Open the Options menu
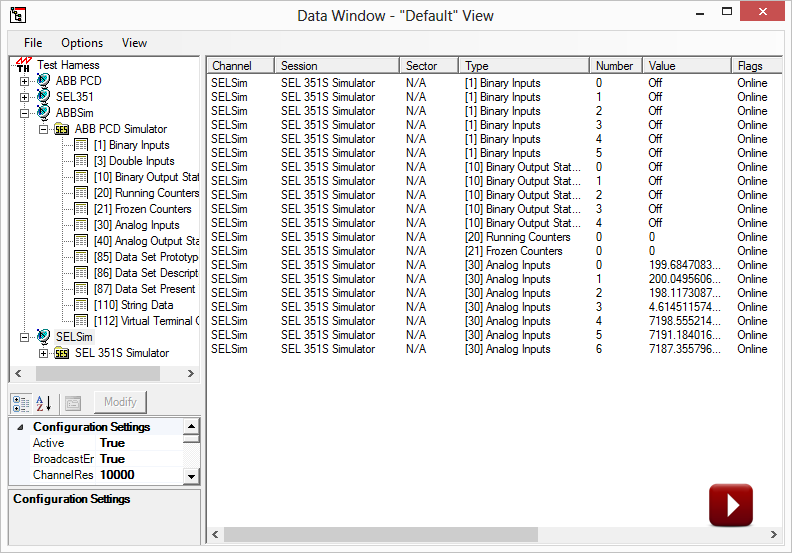792x553 pixels. click(x=82, y=43)
